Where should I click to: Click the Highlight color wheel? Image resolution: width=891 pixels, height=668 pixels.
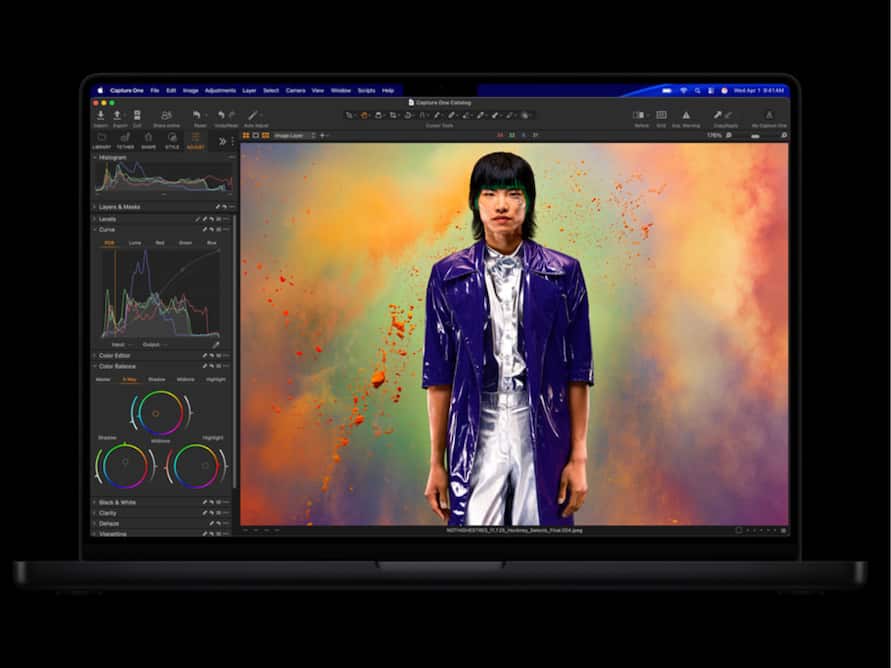(204, 466)
